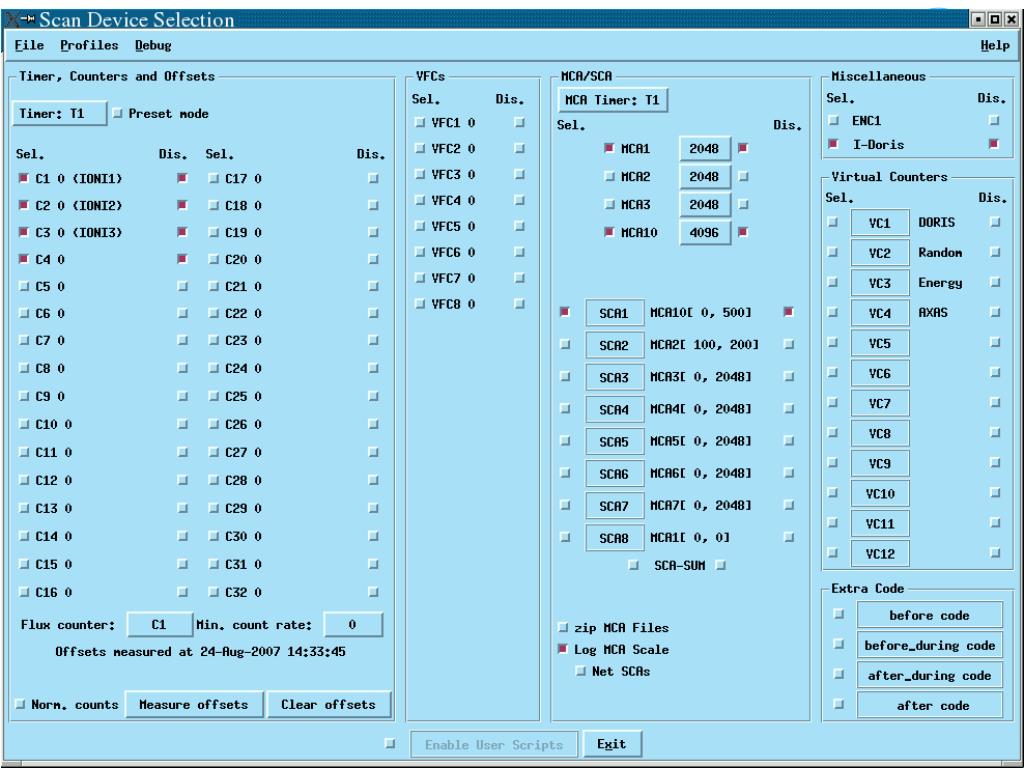Open the Profiles menu
The width and height of the screenshot is (1024, 768).
89,45
